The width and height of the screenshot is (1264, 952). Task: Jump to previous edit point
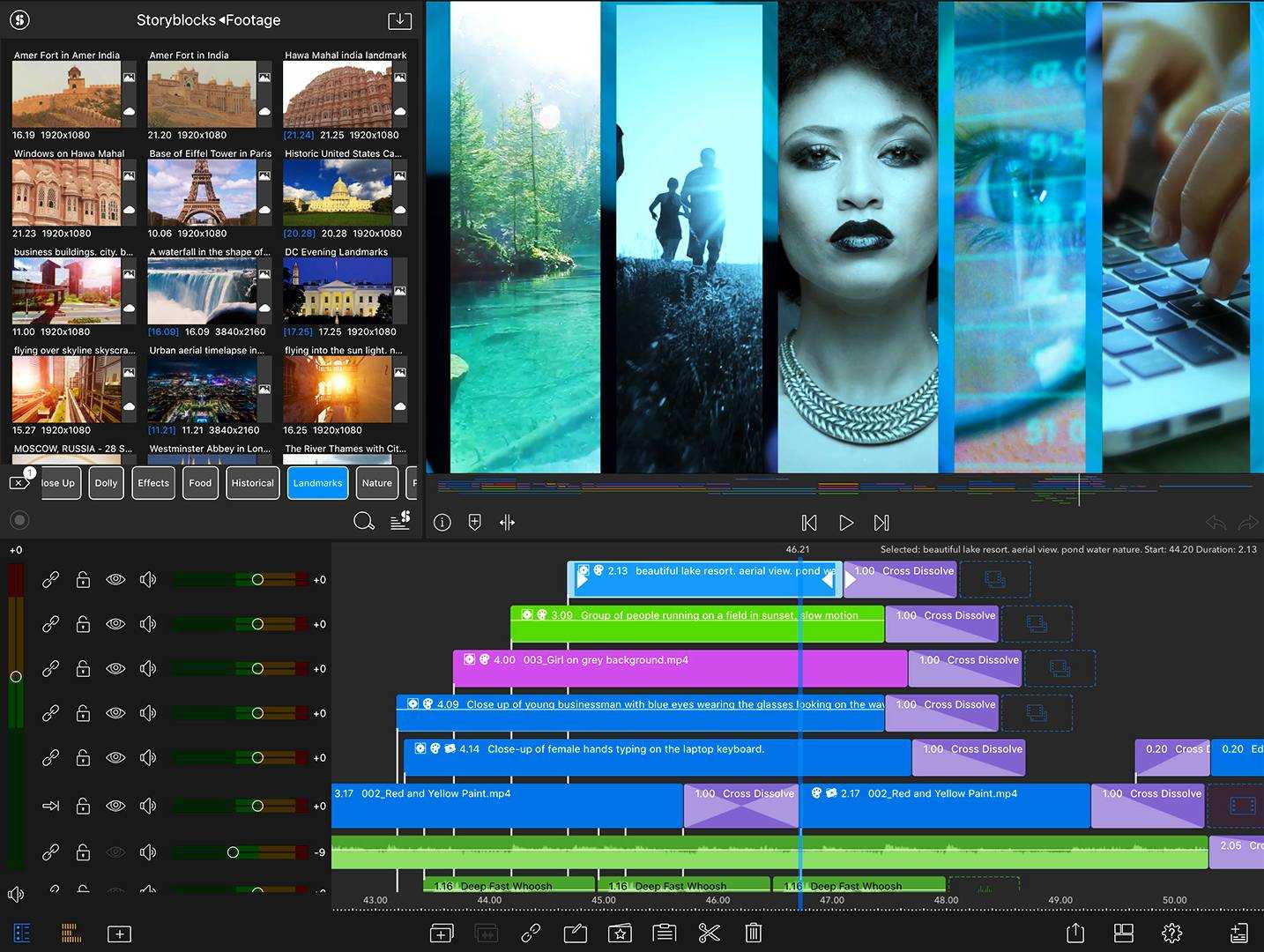pyautogui.click(x=809, y=523)
